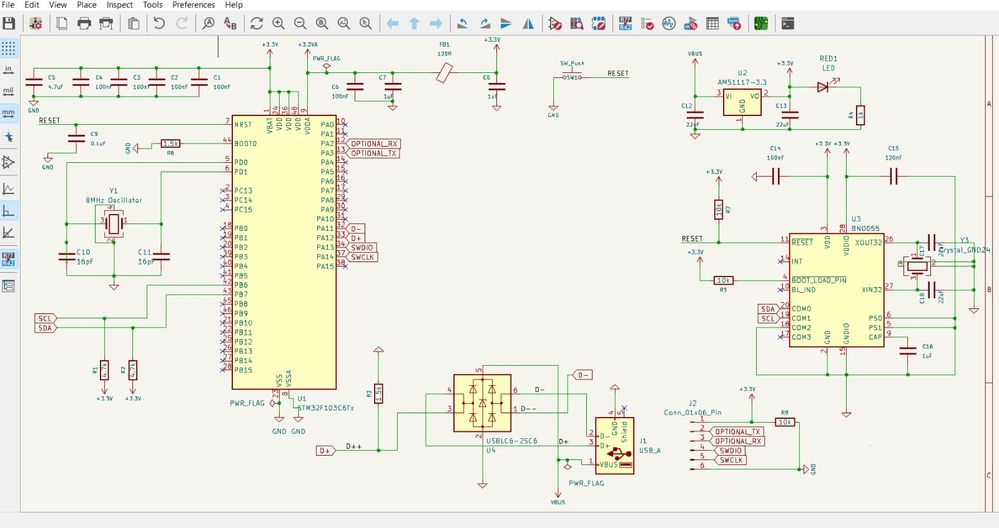The width and height of the screenshot is (999, 528).
Task: Undo the last edit
Action: point(159,22)
